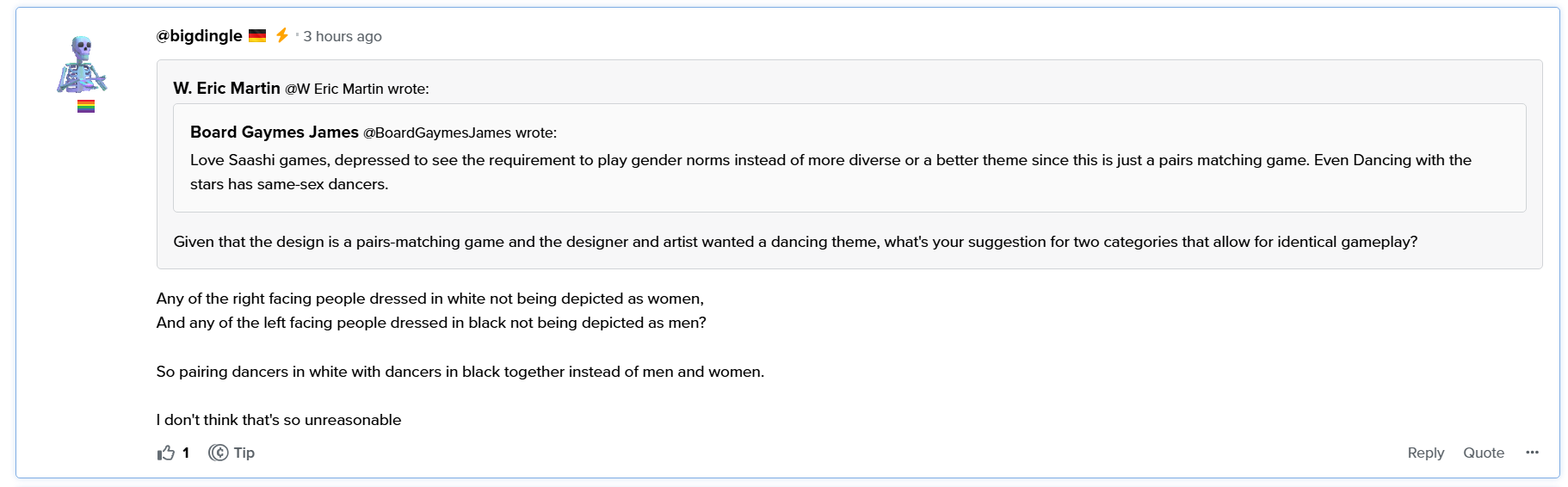This screenshot has height=487, width=1568.
Task: Click the lightning bolt badge icon
Action: click(x=282, y=35)
